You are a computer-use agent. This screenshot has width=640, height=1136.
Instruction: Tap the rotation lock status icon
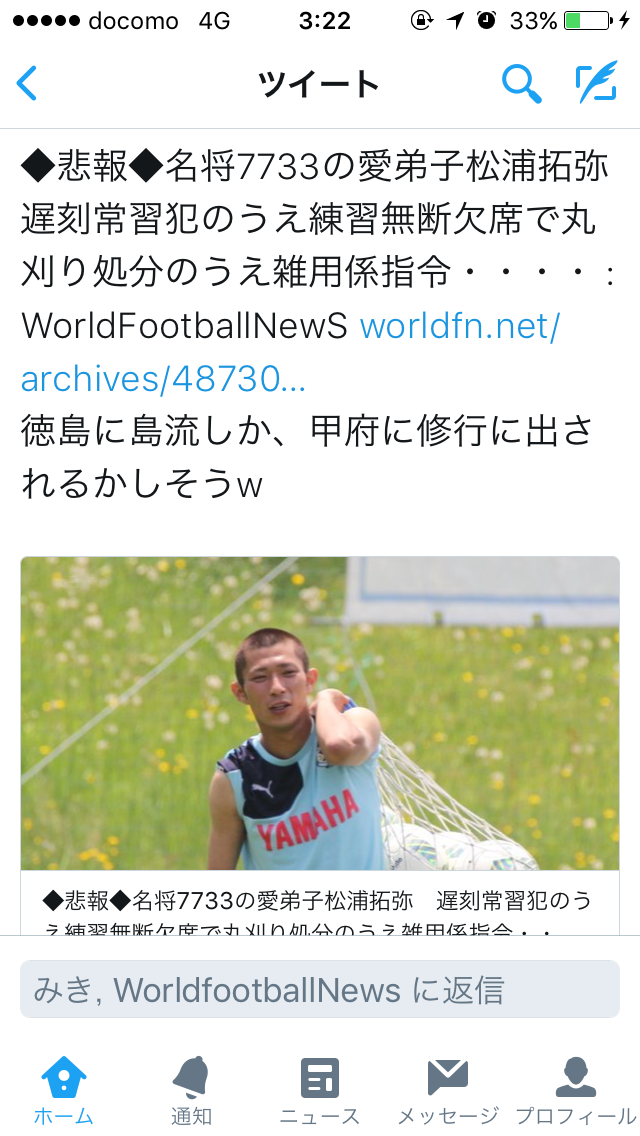coord(422,20)
